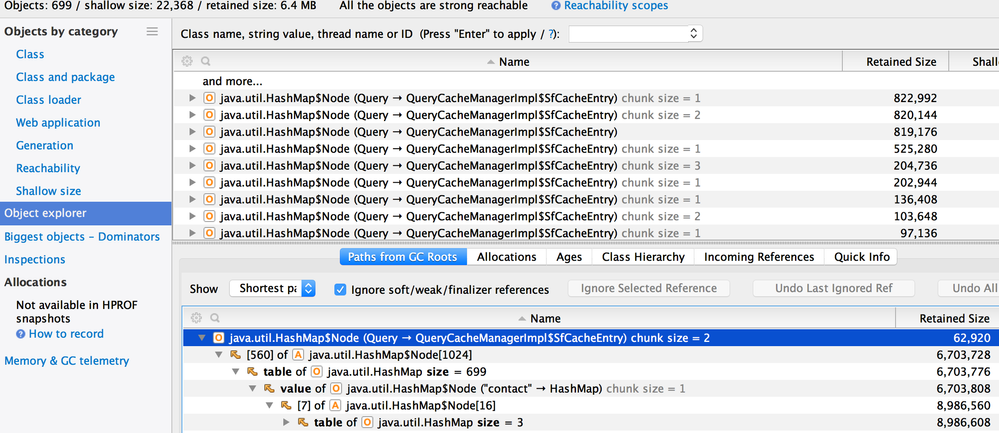Expand the row with retained size 97,136
Screen dimensions: 999x433
pos(193,233)
